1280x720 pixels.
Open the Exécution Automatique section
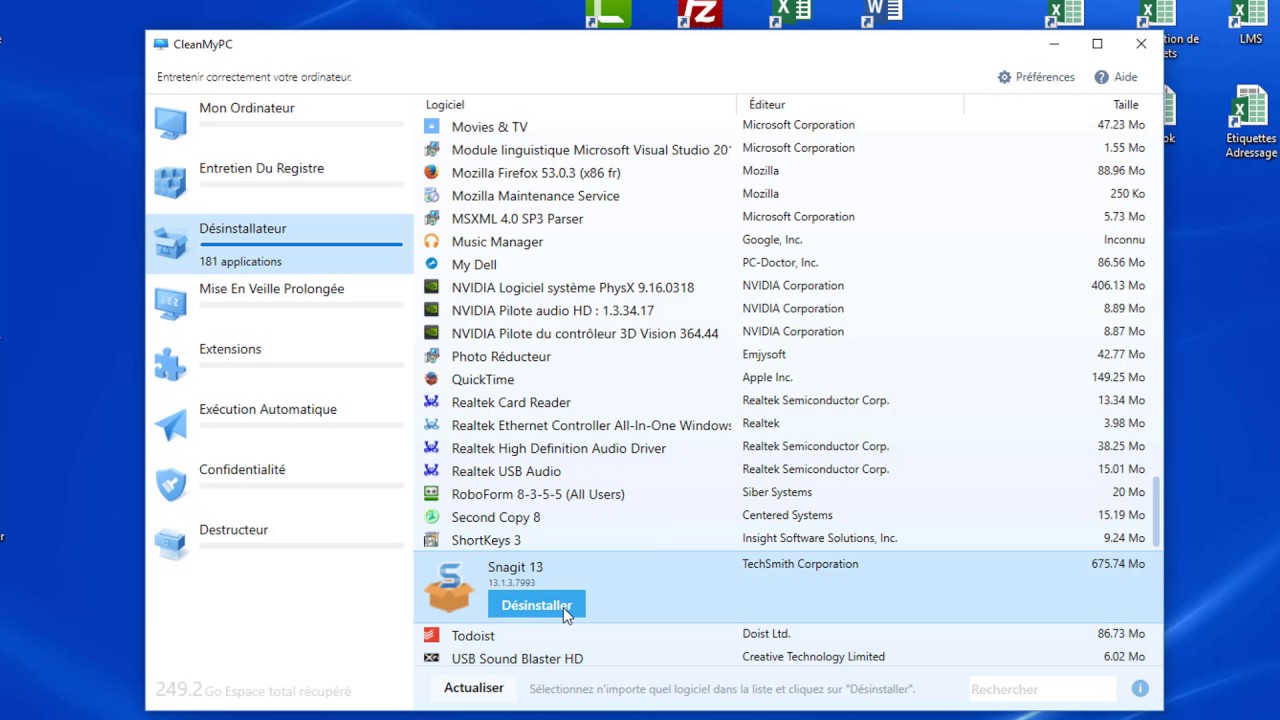(x=279, y=423)
